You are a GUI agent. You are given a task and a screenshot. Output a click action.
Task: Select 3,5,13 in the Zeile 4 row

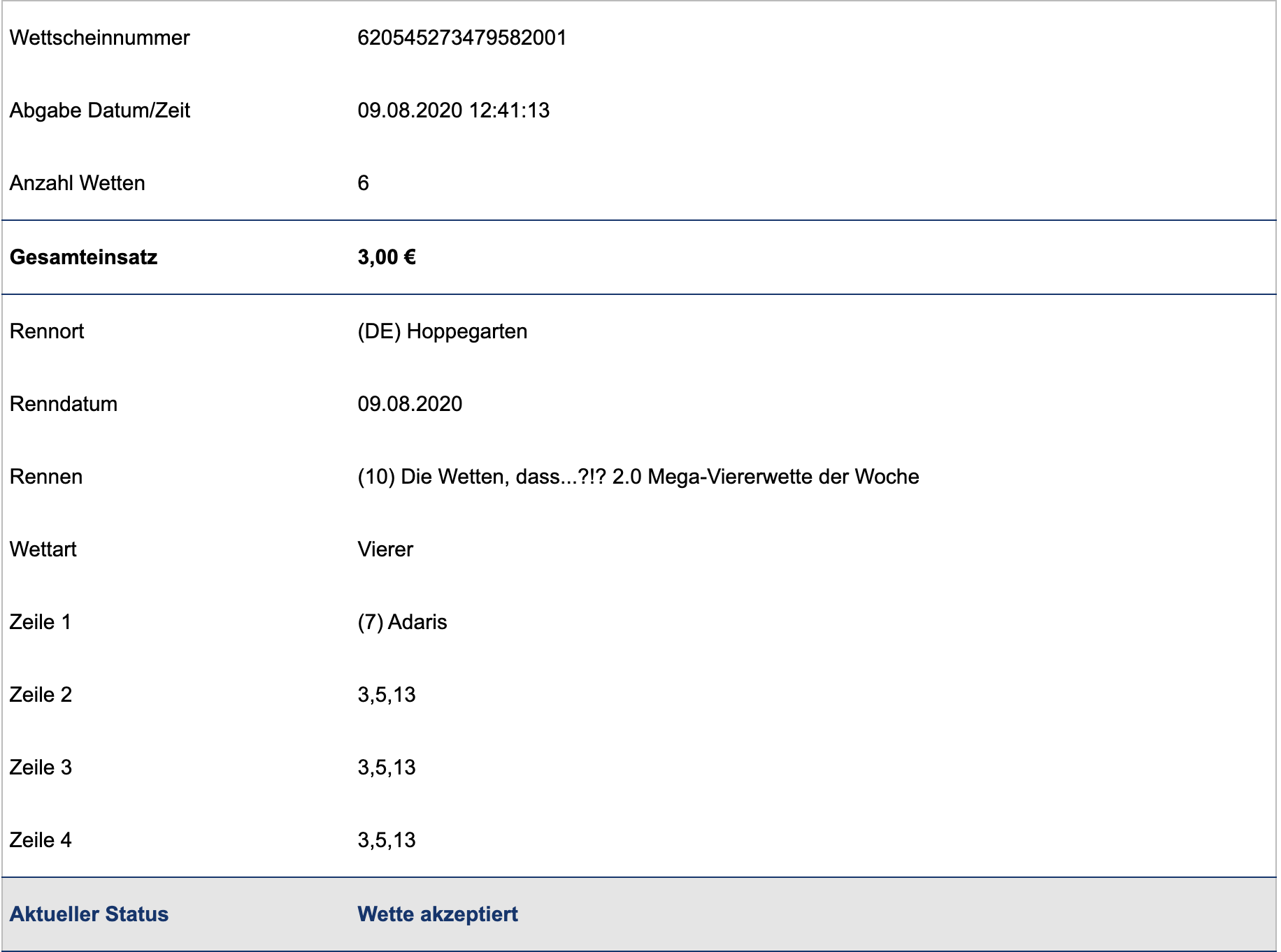tap(387, 840)
